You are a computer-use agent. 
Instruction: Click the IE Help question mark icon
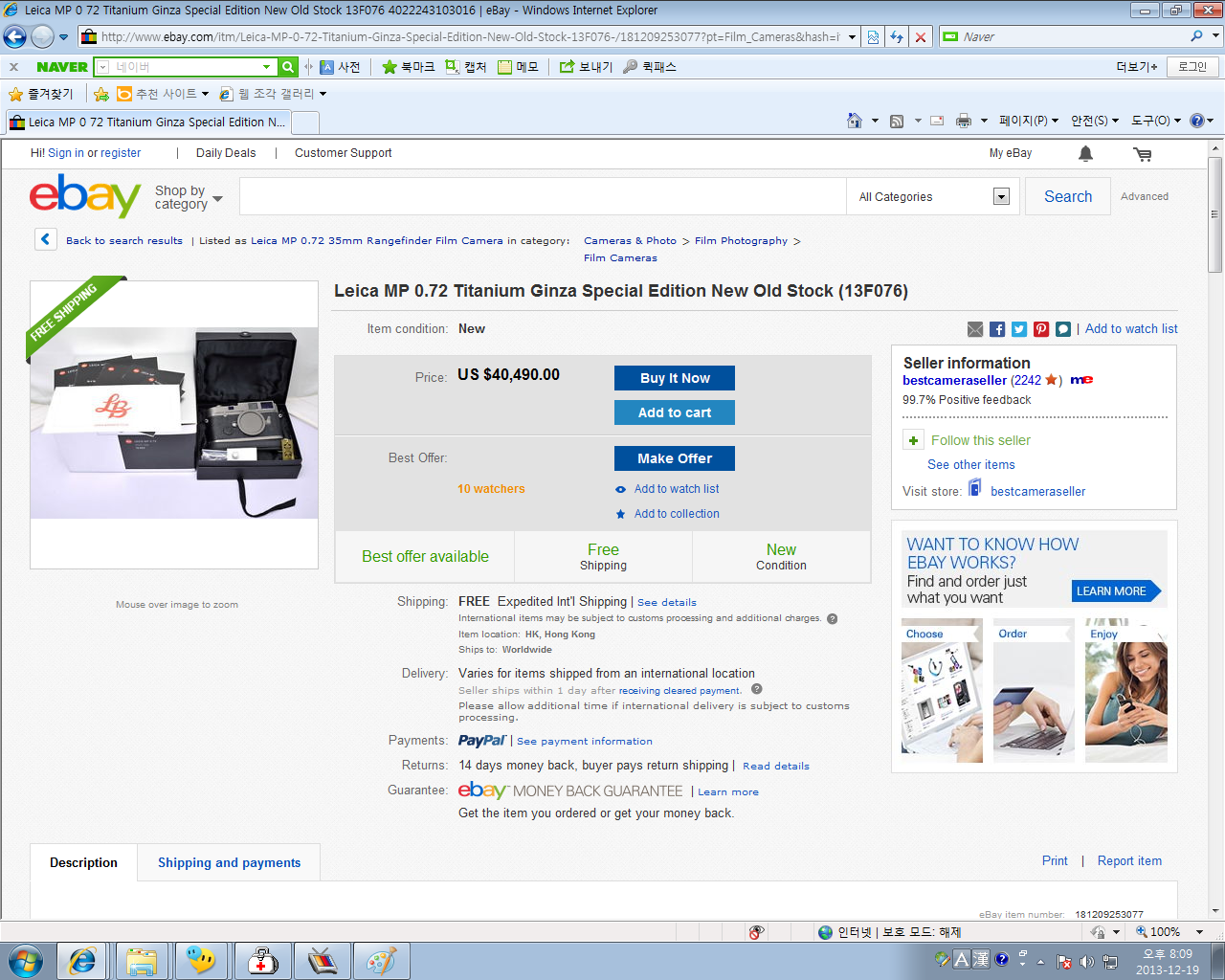click(x=1196, y=121)
